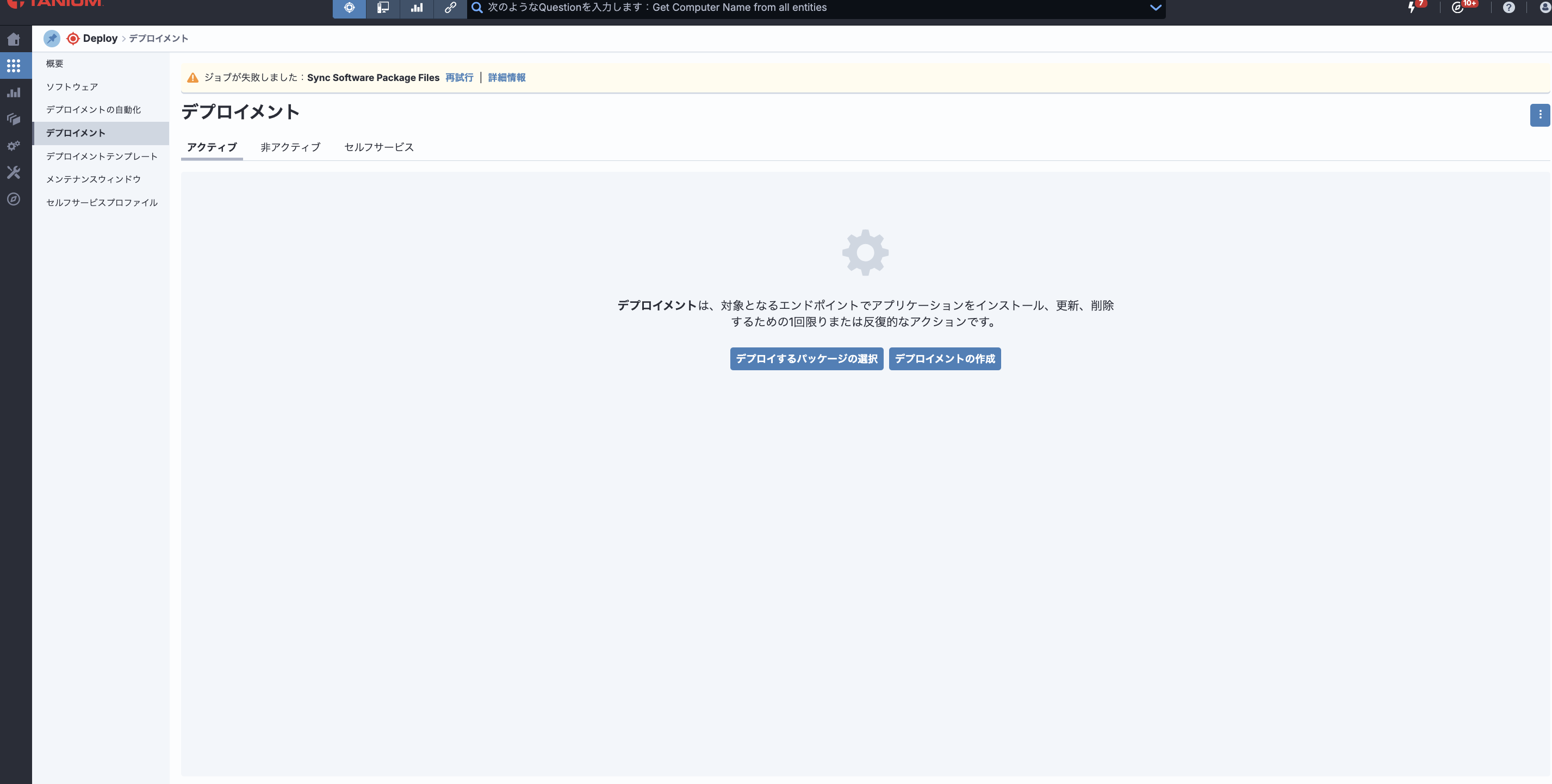Open デプロイメントテンプレート in the side menu

[x=101, y=156]
